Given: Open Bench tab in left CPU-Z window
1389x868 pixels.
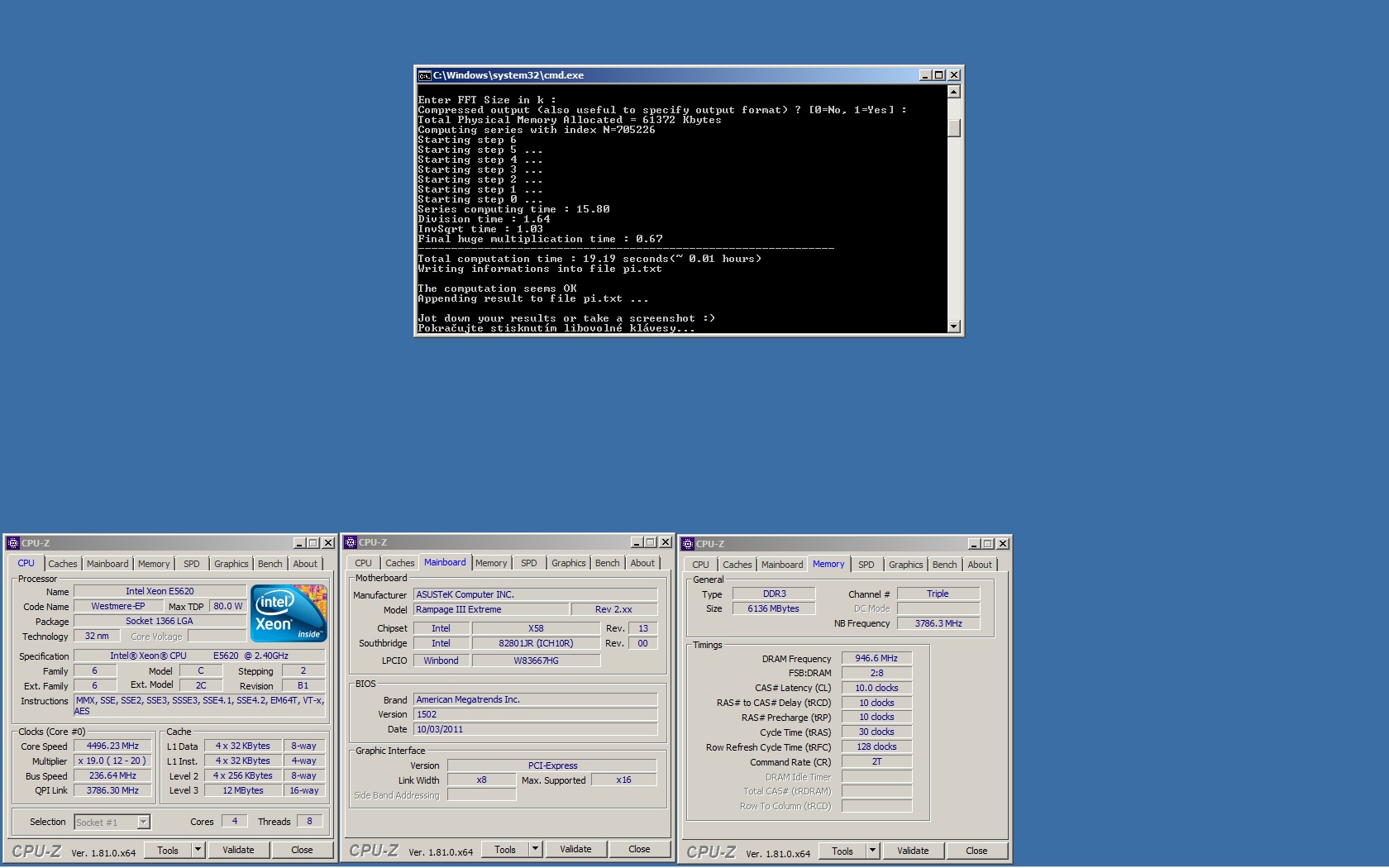Looking at the screenshot, I should [x=270, y=564].
